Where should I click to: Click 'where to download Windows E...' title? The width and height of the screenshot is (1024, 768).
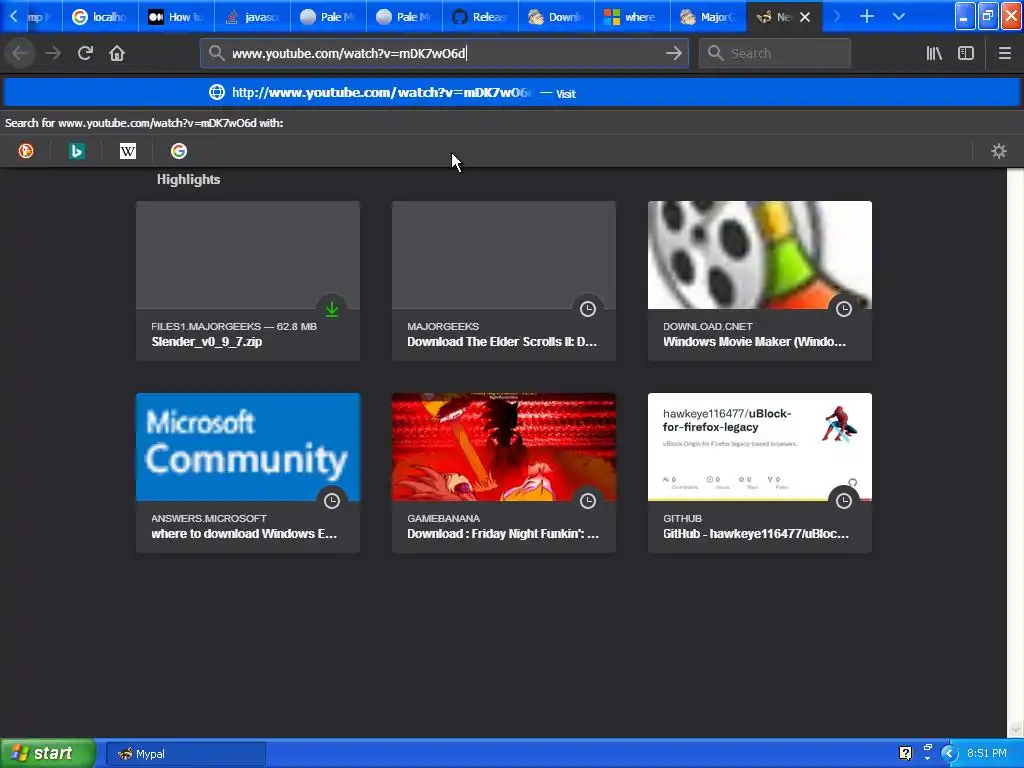click(244, 534)
